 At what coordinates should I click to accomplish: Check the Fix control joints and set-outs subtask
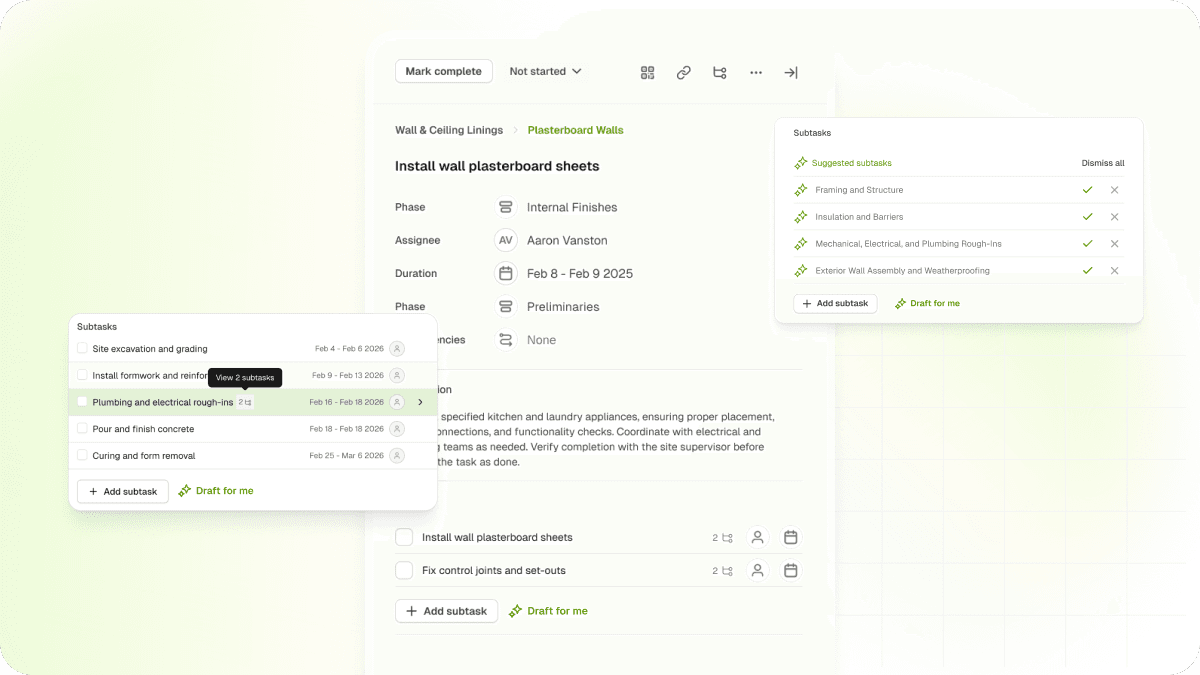pyautogui.click(x=404, y=570)
